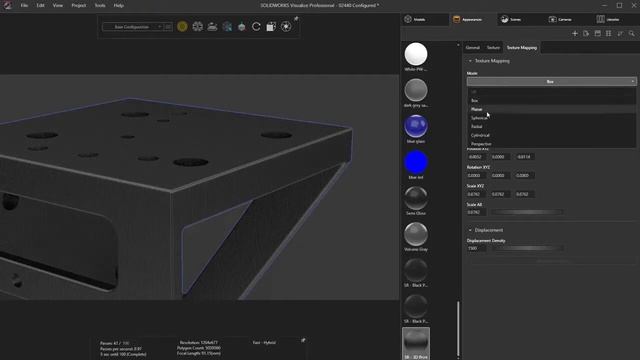The height and width of the screenshot is (360, 640).
Task: Open the File menu
Action: click(x=24, y=5)
